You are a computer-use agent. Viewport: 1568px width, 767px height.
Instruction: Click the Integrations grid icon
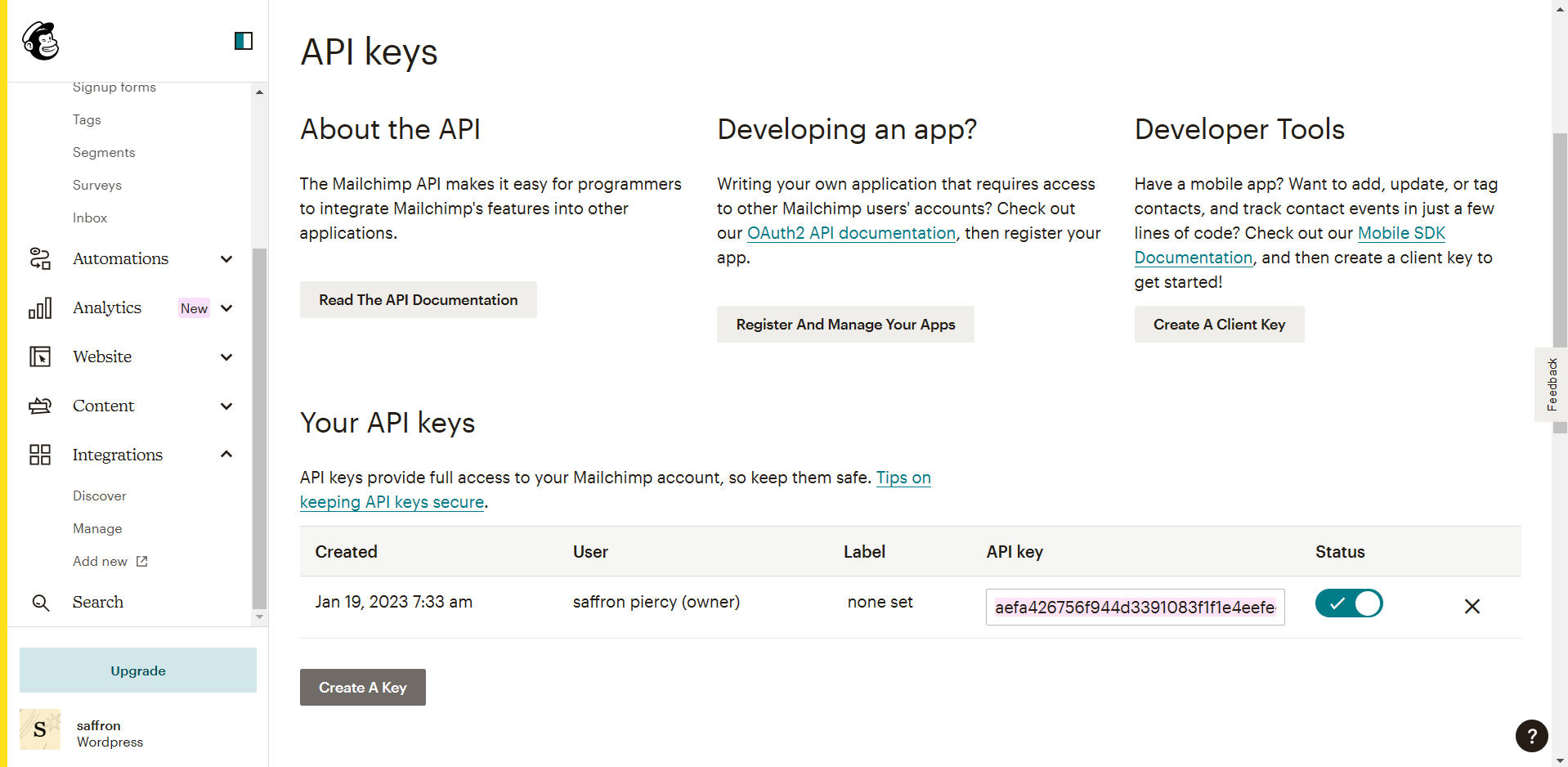point(40,455)
